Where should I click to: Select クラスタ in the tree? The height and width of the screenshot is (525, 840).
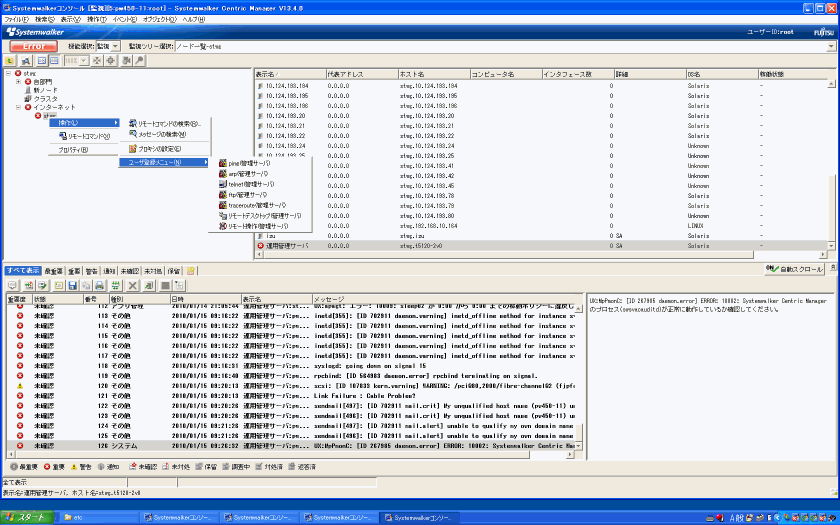click(x=46, y=99)
